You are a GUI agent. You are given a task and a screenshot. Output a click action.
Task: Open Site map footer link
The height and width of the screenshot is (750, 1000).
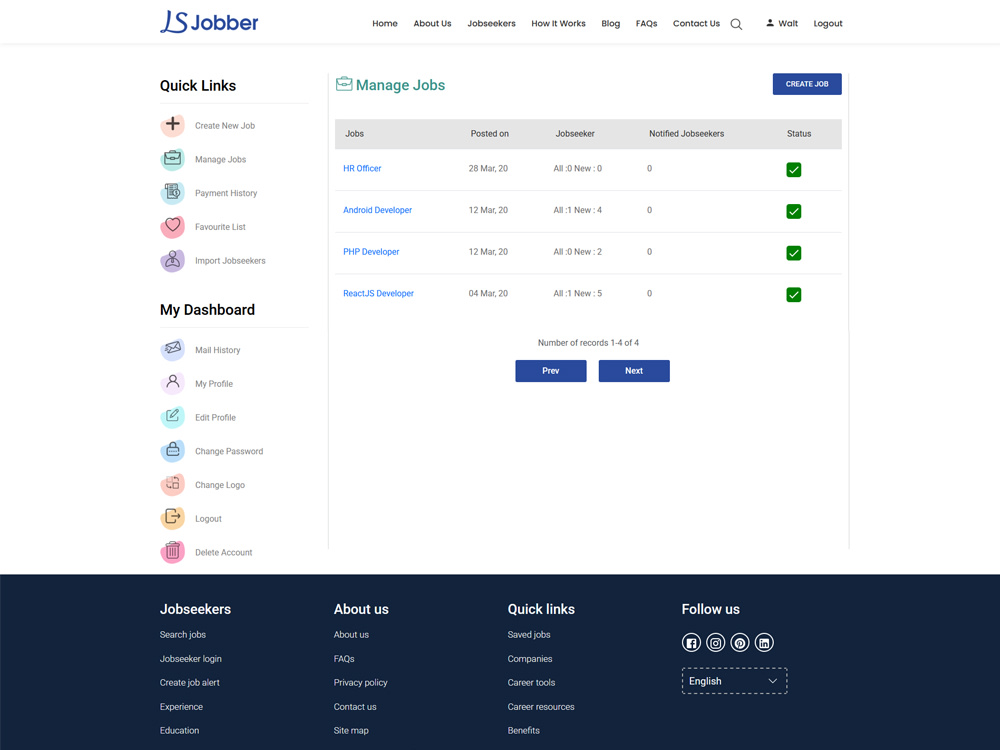[351, 730]
